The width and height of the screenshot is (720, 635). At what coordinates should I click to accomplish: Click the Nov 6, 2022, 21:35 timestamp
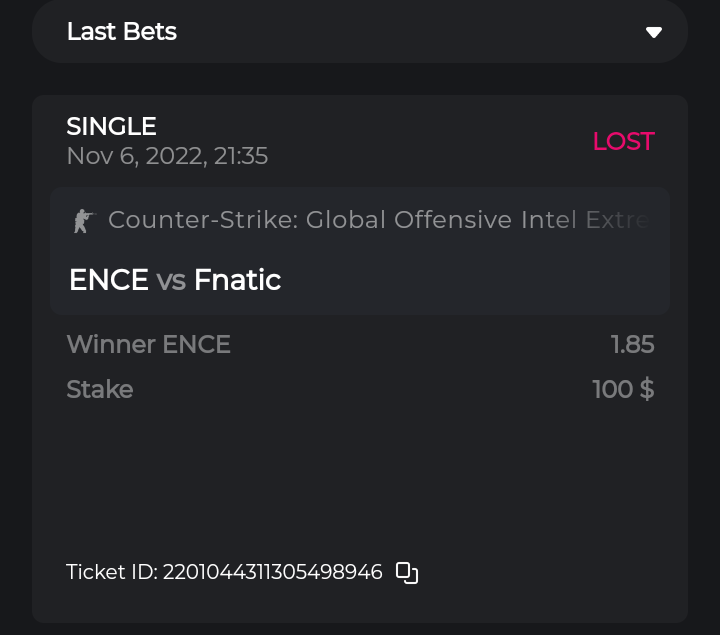coord(167,156)
